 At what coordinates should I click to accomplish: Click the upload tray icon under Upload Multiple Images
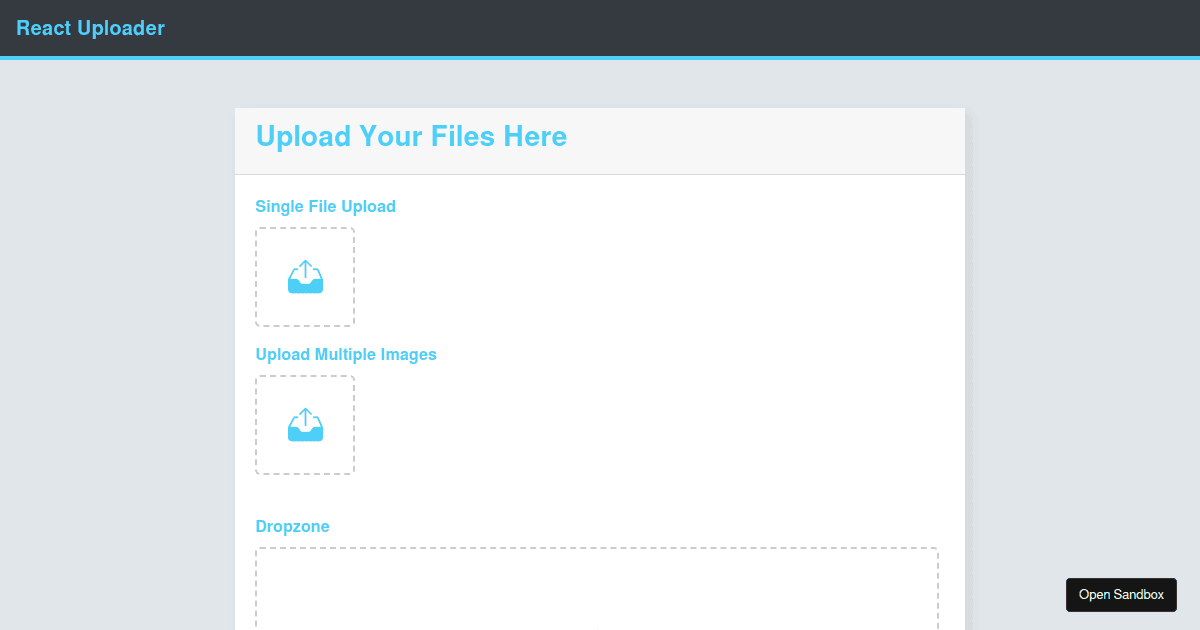click(x=304, y=425)
